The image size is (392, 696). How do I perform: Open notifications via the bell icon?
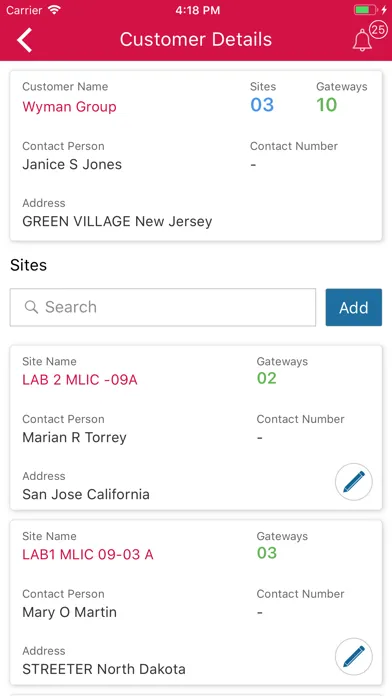[362, 41]
